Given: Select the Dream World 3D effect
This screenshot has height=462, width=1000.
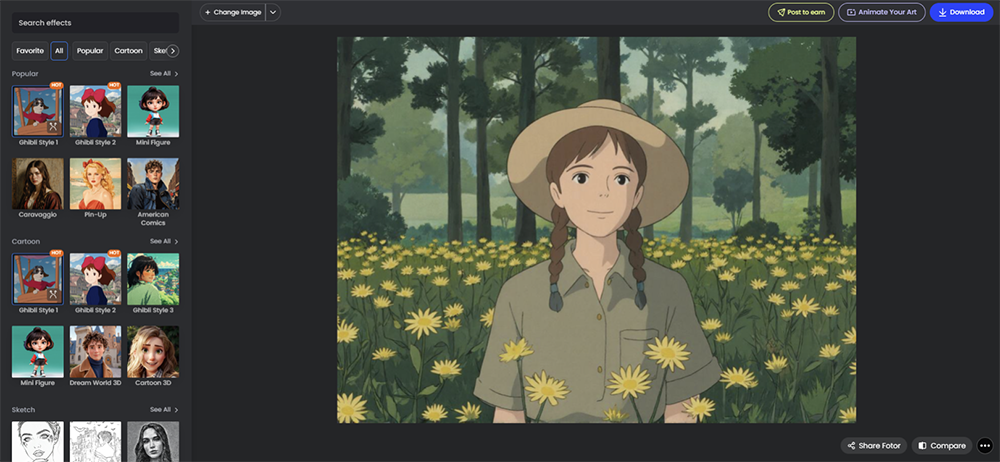Looking at the screenshot, I should pos(95,352).
